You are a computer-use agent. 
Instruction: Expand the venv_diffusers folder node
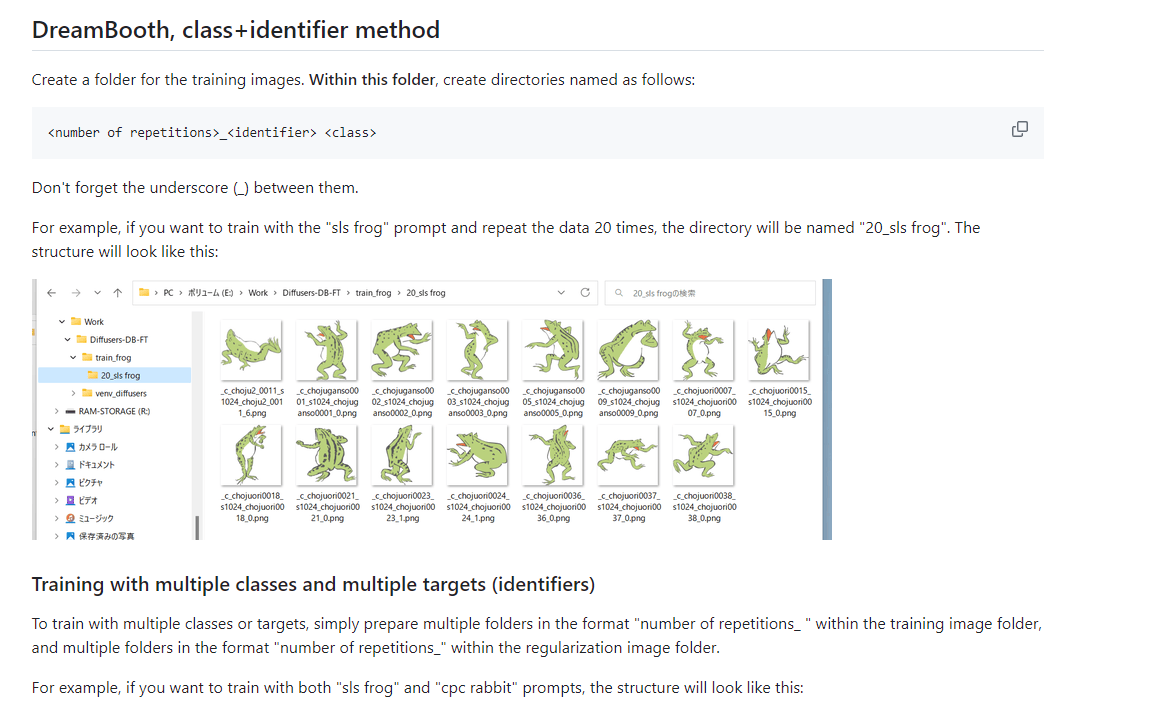click(74, 393)
